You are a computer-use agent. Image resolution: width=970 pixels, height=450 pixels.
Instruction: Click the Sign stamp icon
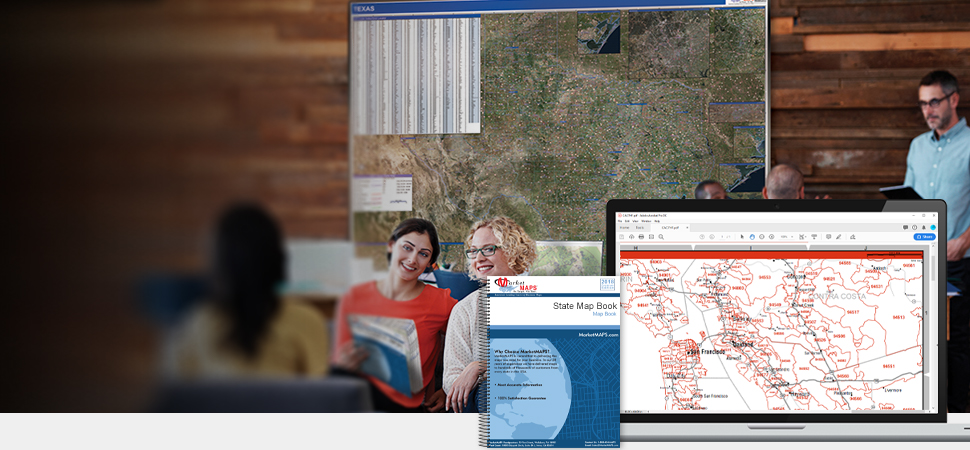(x=852, y=236)
